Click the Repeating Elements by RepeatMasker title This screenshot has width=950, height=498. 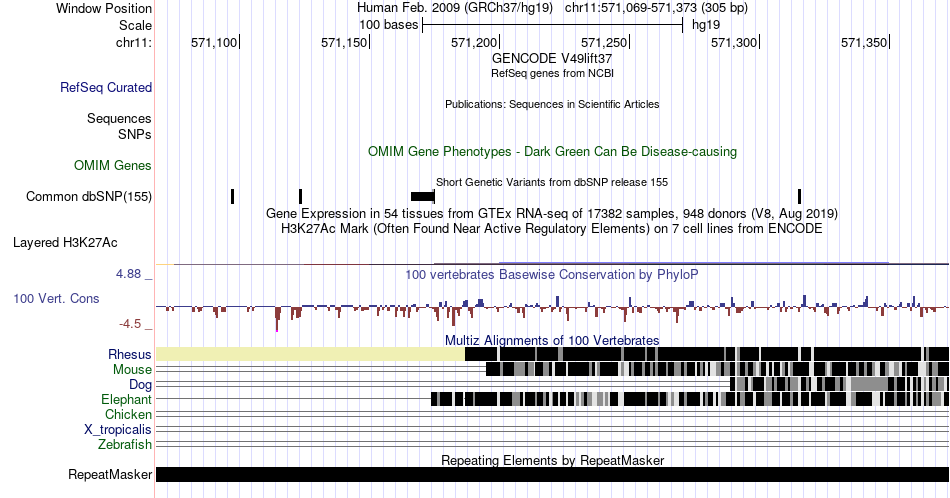552,460
